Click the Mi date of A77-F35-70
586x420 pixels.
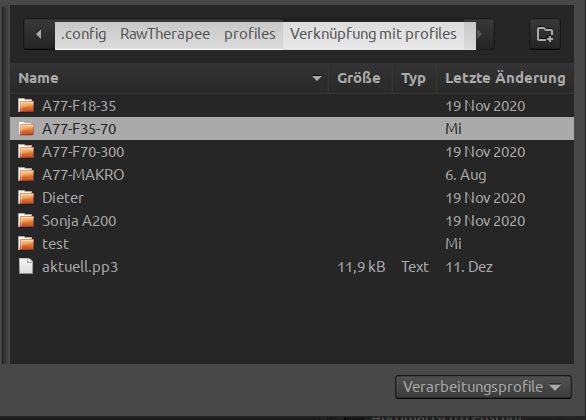coord(453,129)
